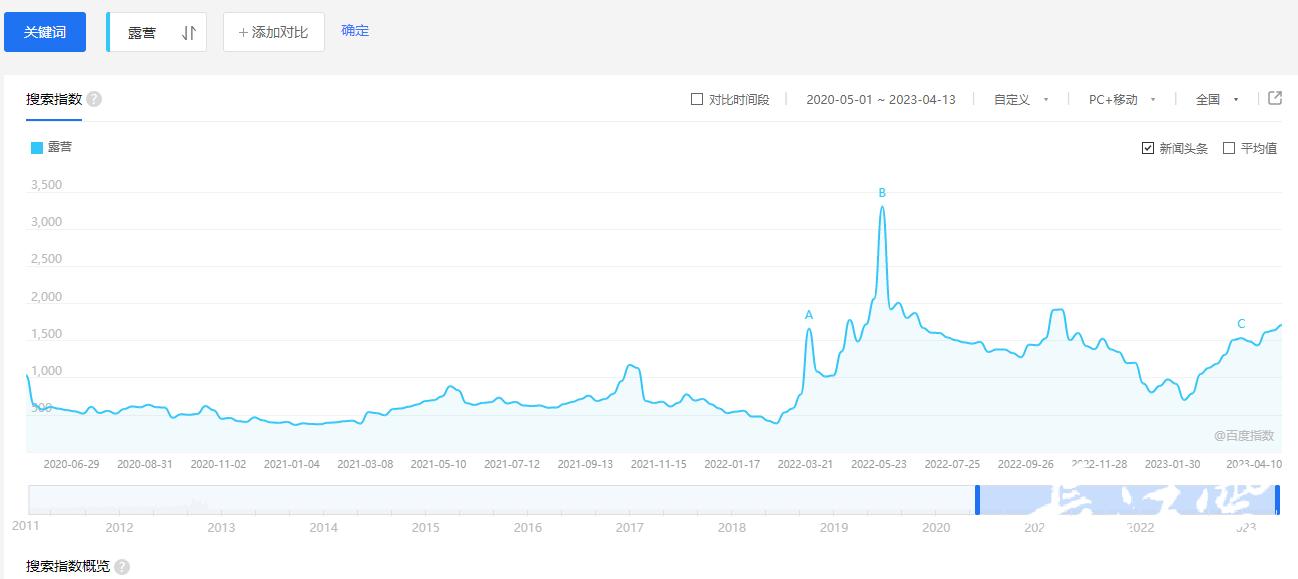Viewport: 1298px width, 579px height.
Task: Toggle the 露营 legend color square
Action: [37, 148]
